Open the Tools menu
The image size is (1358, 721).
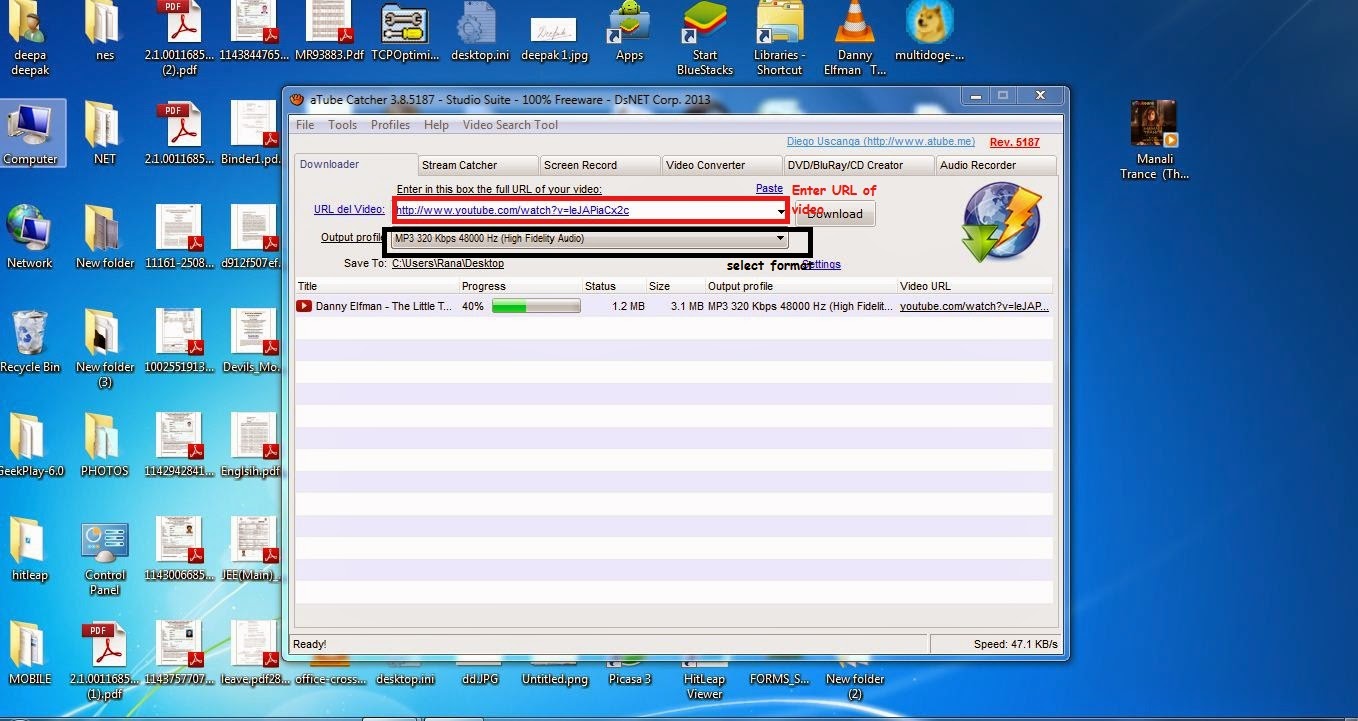coord(342,125)
